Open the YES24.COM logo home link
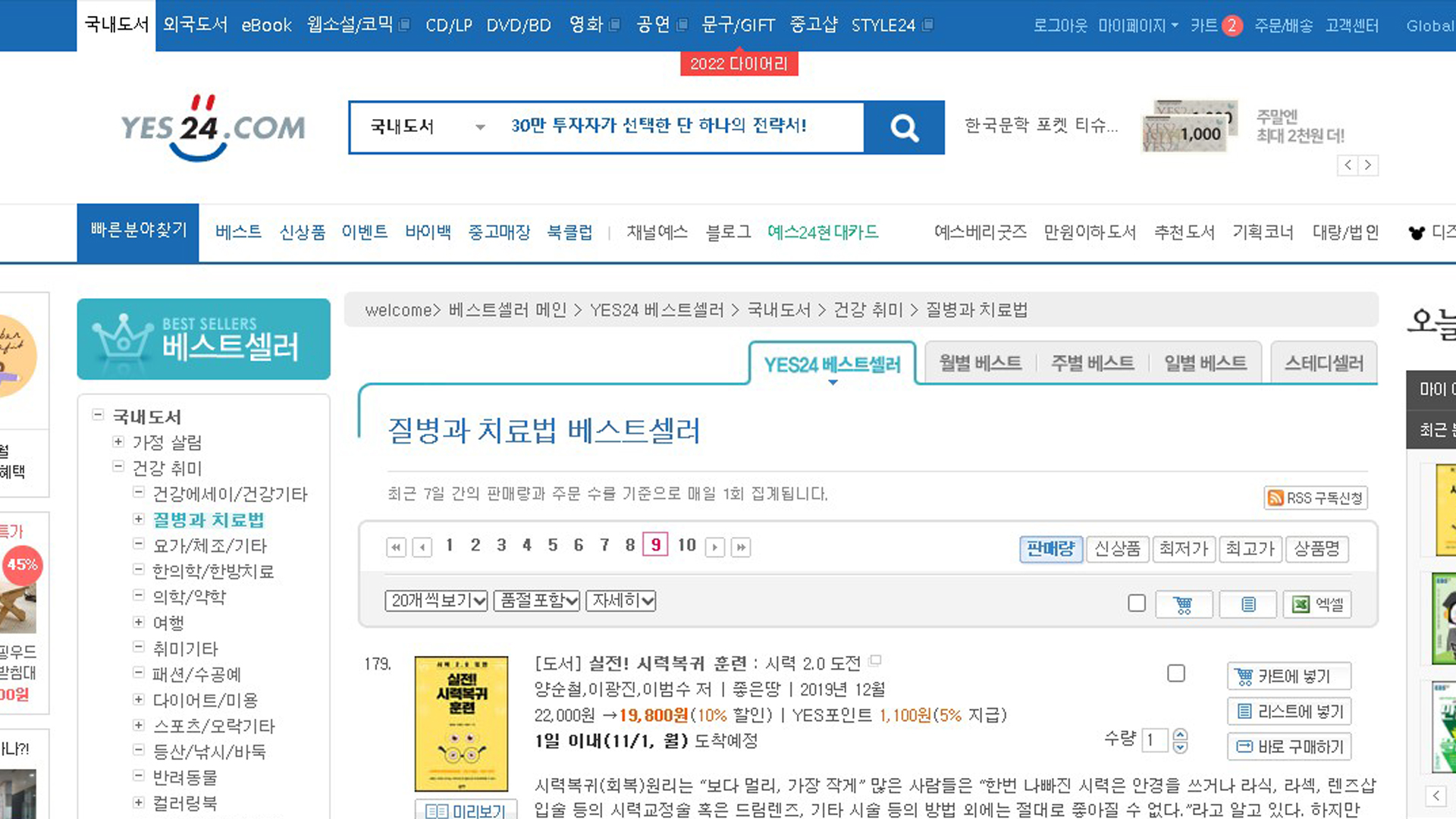 pos(213,127)
